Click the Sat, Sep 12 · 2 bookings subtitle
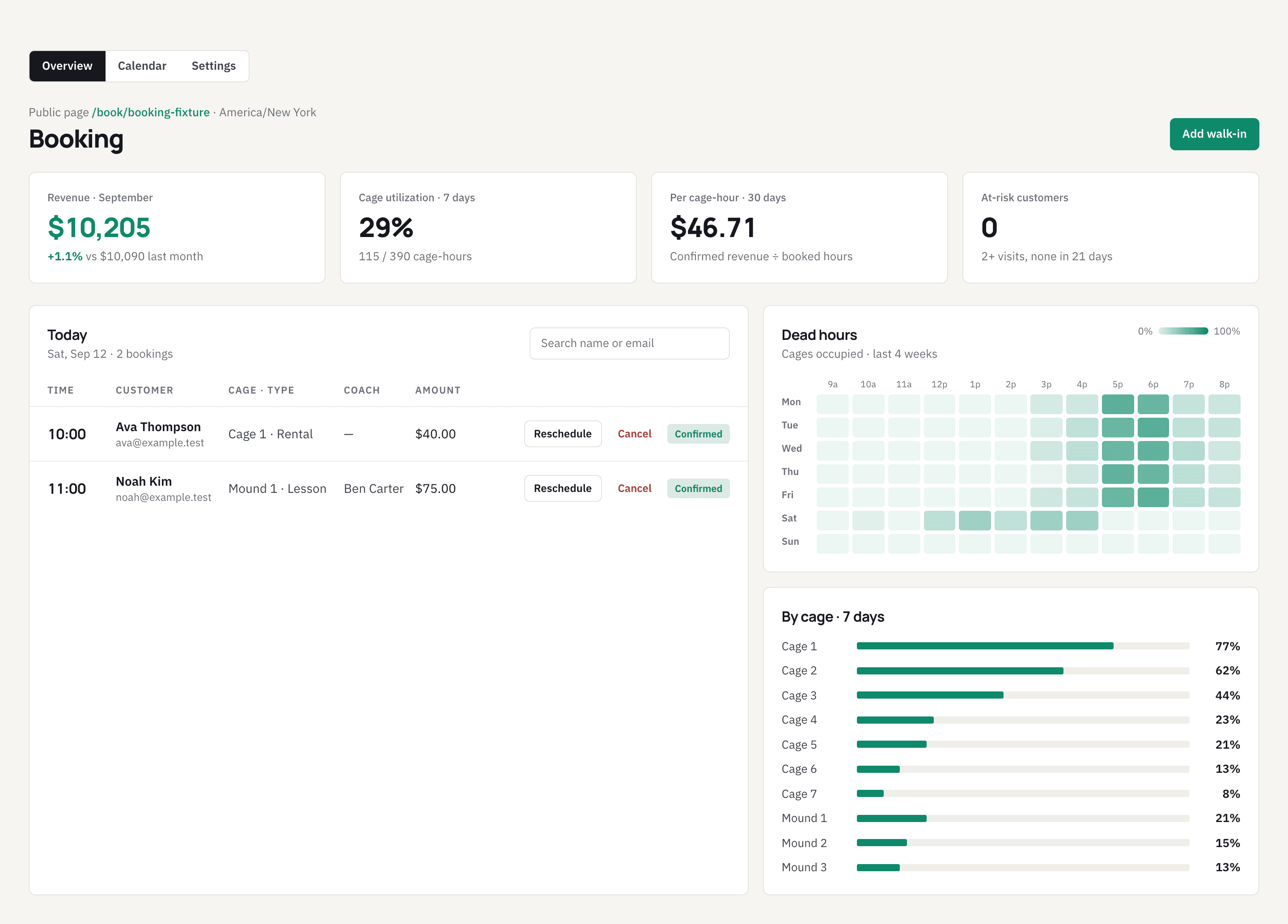Viewport: 1288px width, 924px height. (x=110, y=354)
